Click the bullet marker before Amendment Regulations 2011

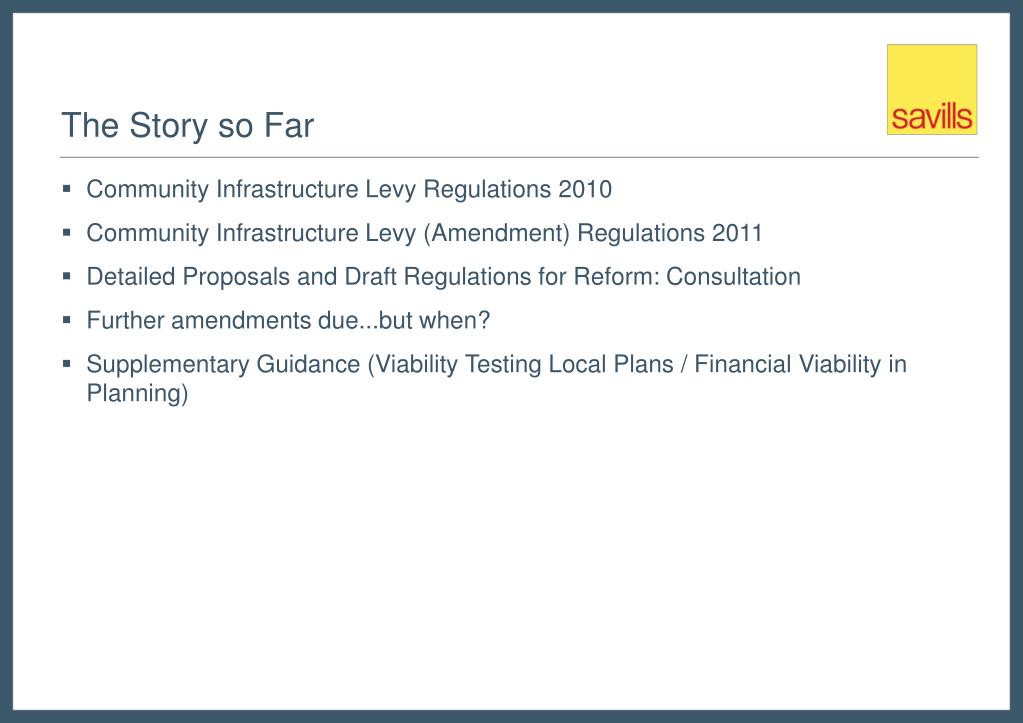(x=67, y=232)
